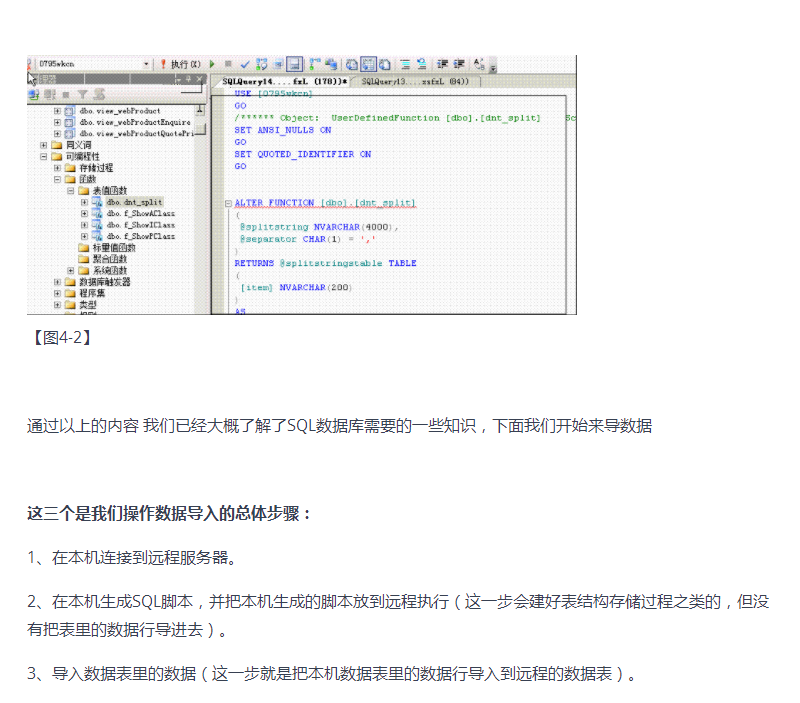800x703 pixels.
Task: Select dbo.view_webProduct view icon
Action: coord(69,111)
